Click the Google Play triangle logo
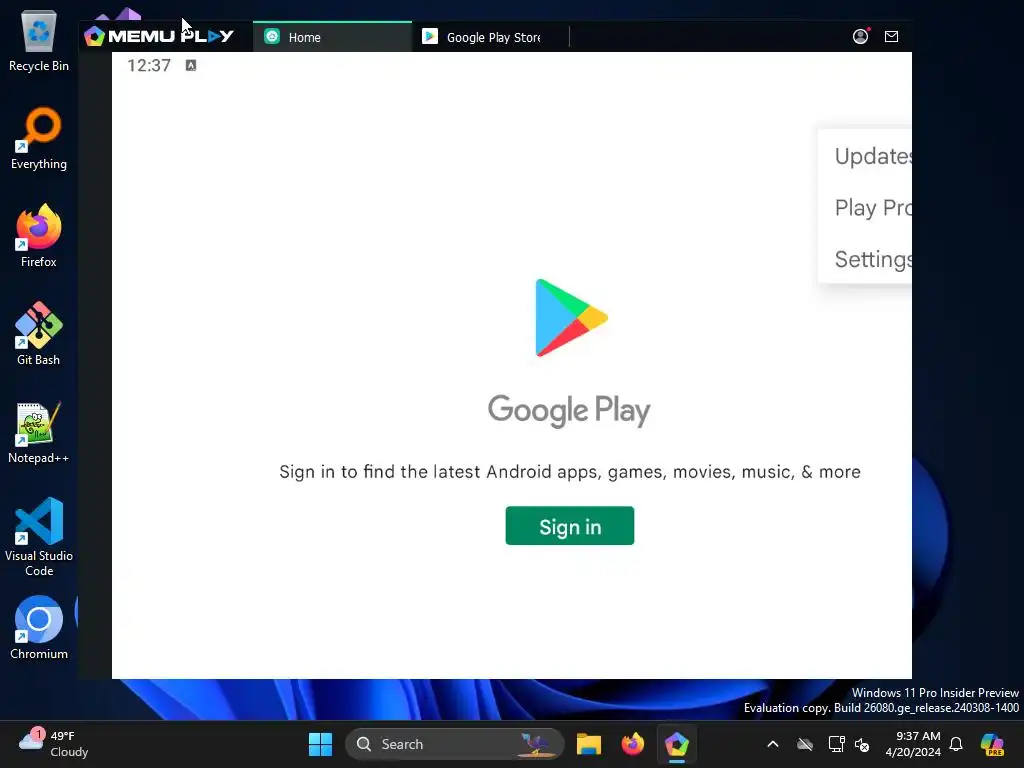The image size is (1024, 768). pos(571,318)
